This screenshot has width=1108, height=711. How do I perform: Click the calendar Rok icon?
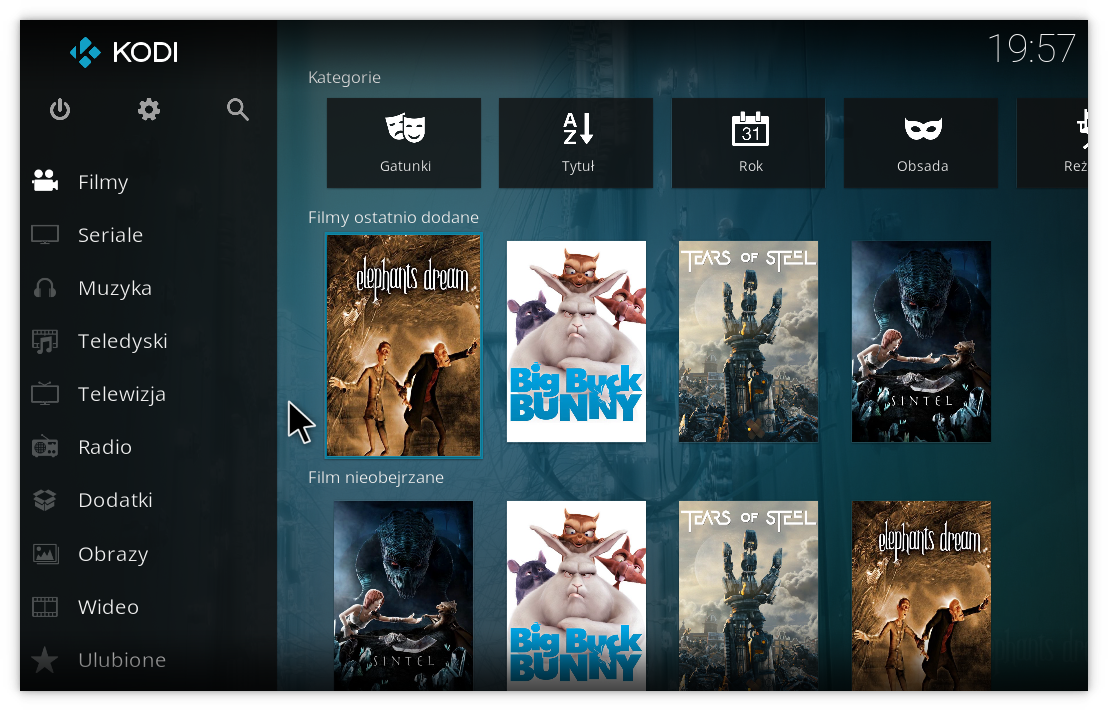(750, 129)
